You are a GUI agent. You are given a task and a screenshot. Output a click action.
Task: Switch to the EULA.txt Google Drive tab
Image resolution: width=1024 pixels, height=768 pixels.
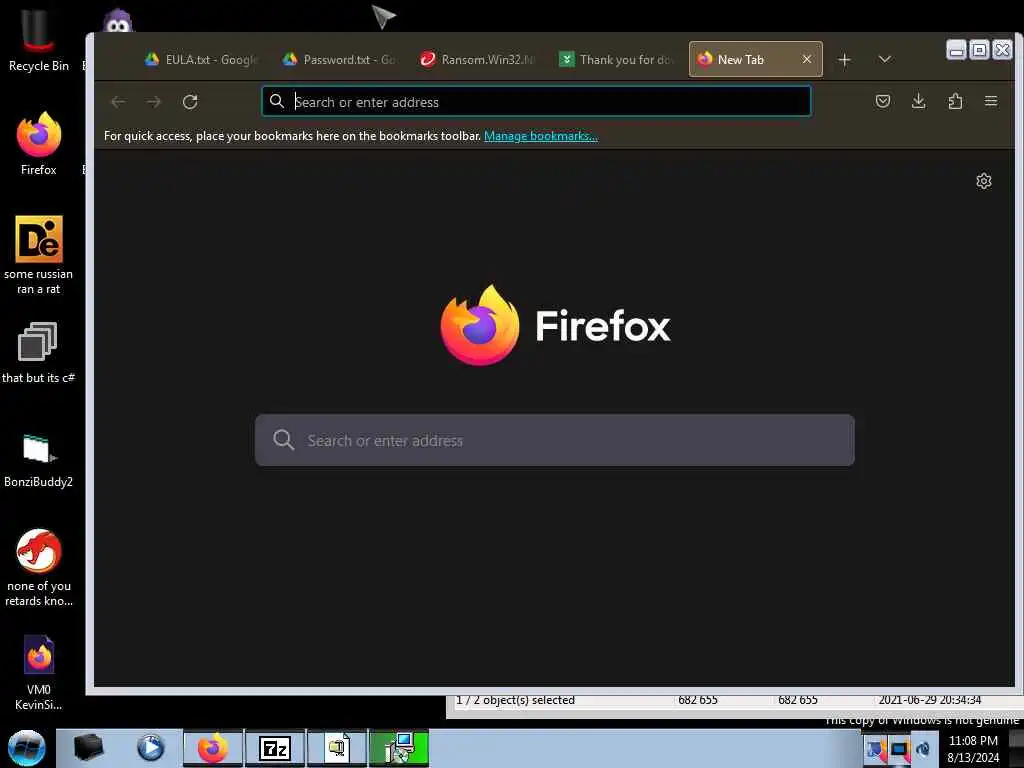click(x=202, y=59)
